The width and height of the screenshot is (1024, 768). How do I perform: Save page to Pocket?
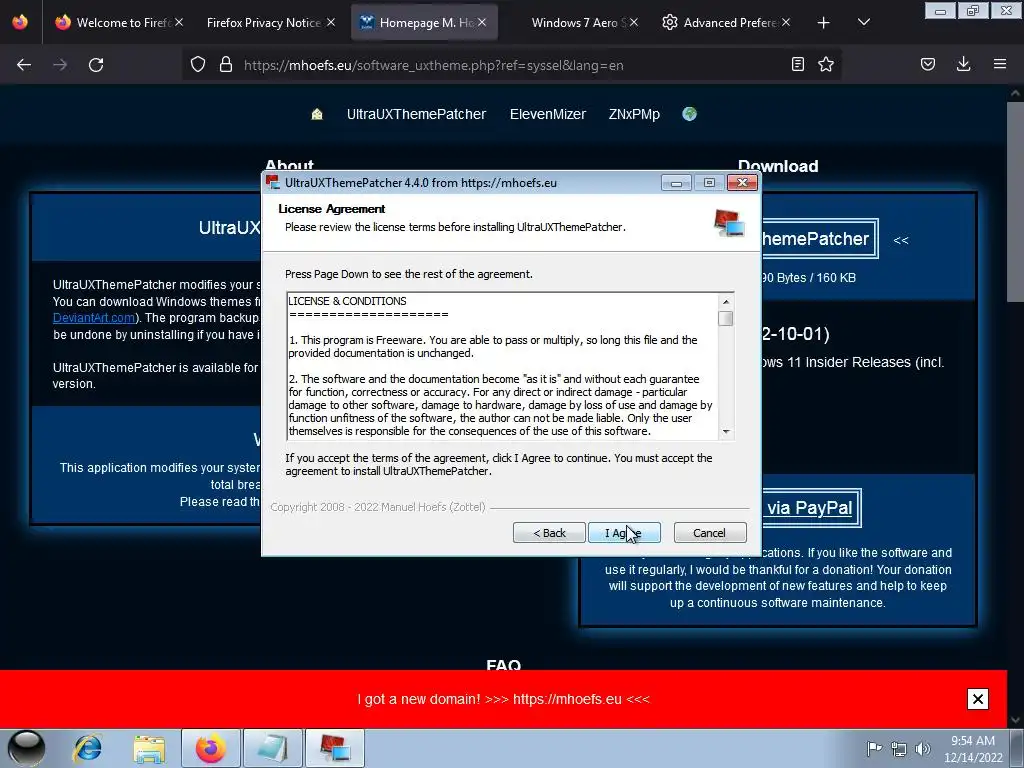(x=928, y=64)
